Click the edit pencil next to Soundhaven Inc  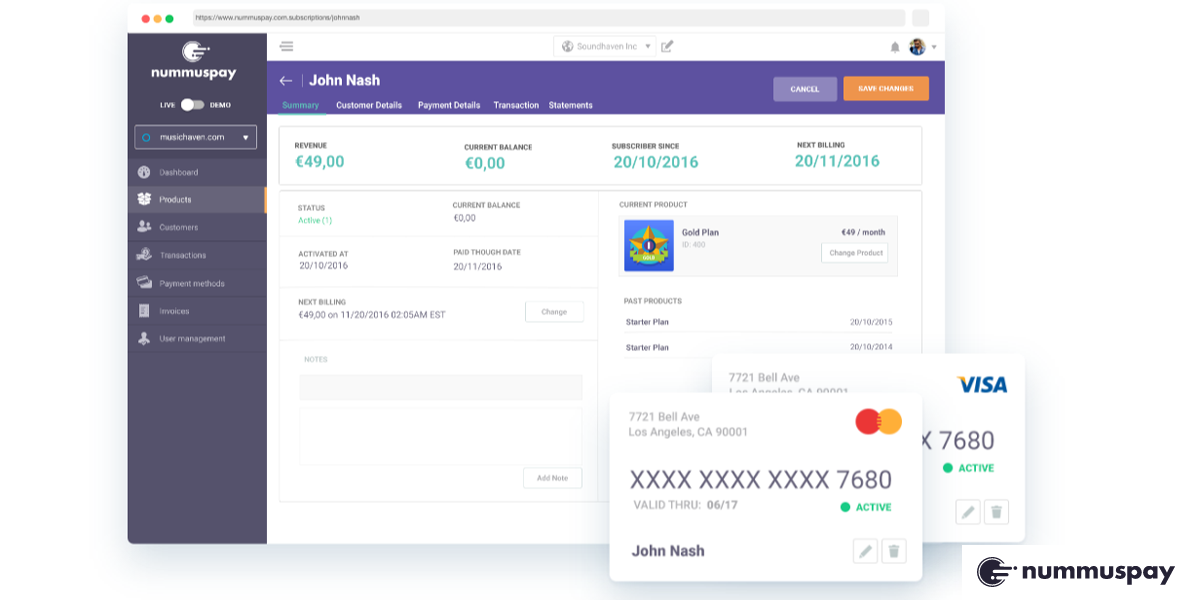(x=667, y=45)
